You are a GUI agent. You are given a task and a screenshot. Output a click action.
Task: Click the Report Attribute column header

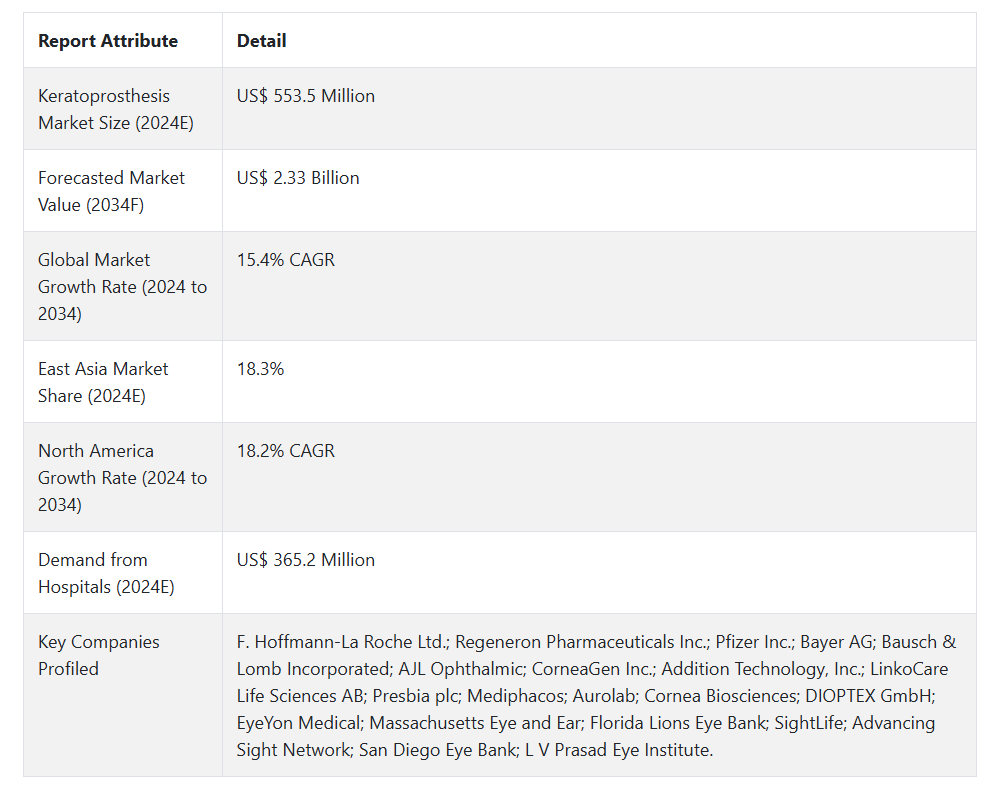(x=108, y=41)
